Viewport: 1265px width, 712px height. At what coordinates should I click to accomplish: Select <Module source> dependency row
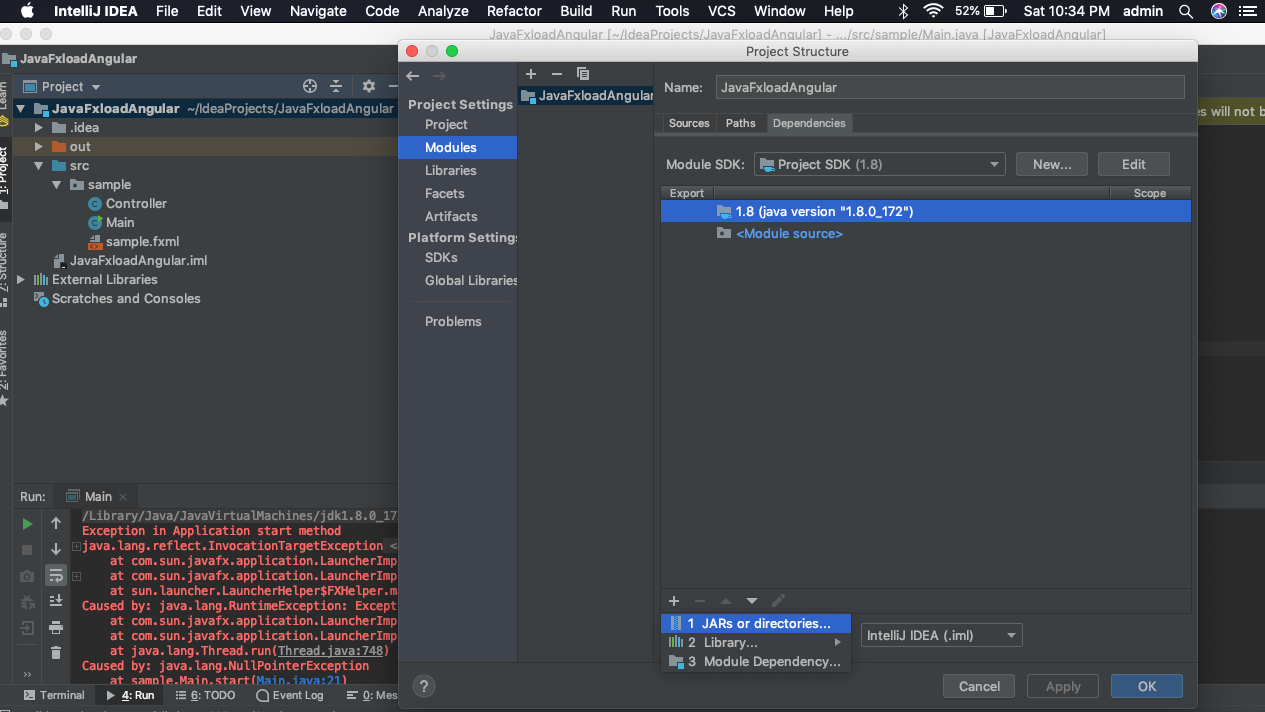(926, 233)
